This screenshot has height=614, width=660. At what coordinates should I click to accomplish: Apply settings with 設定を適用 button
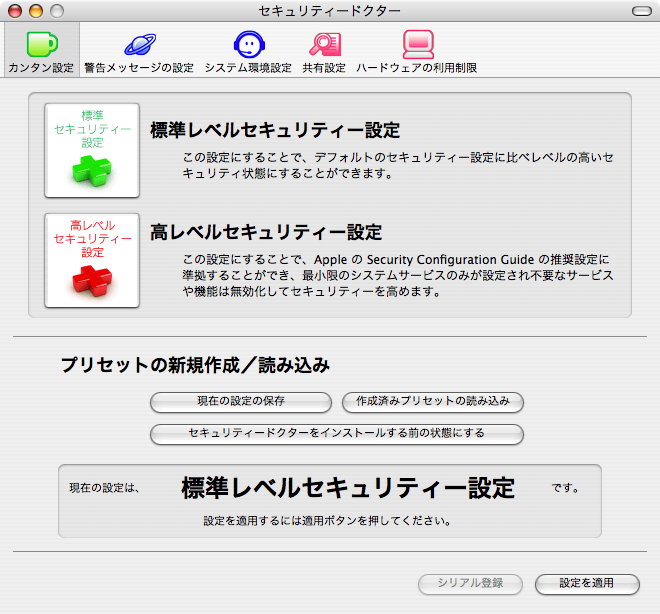pos(587,584)
